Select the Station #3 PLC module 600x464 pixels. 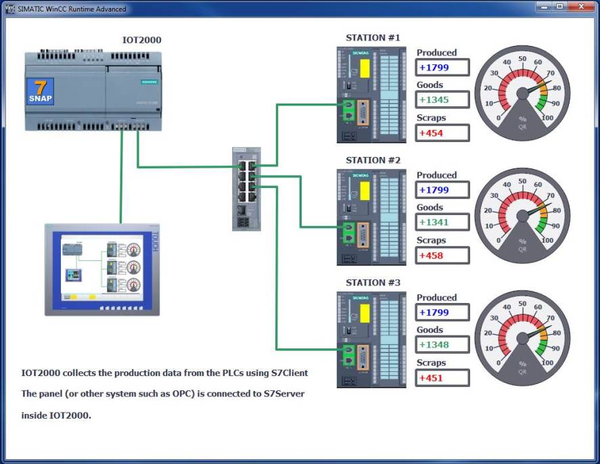(371, 340)
